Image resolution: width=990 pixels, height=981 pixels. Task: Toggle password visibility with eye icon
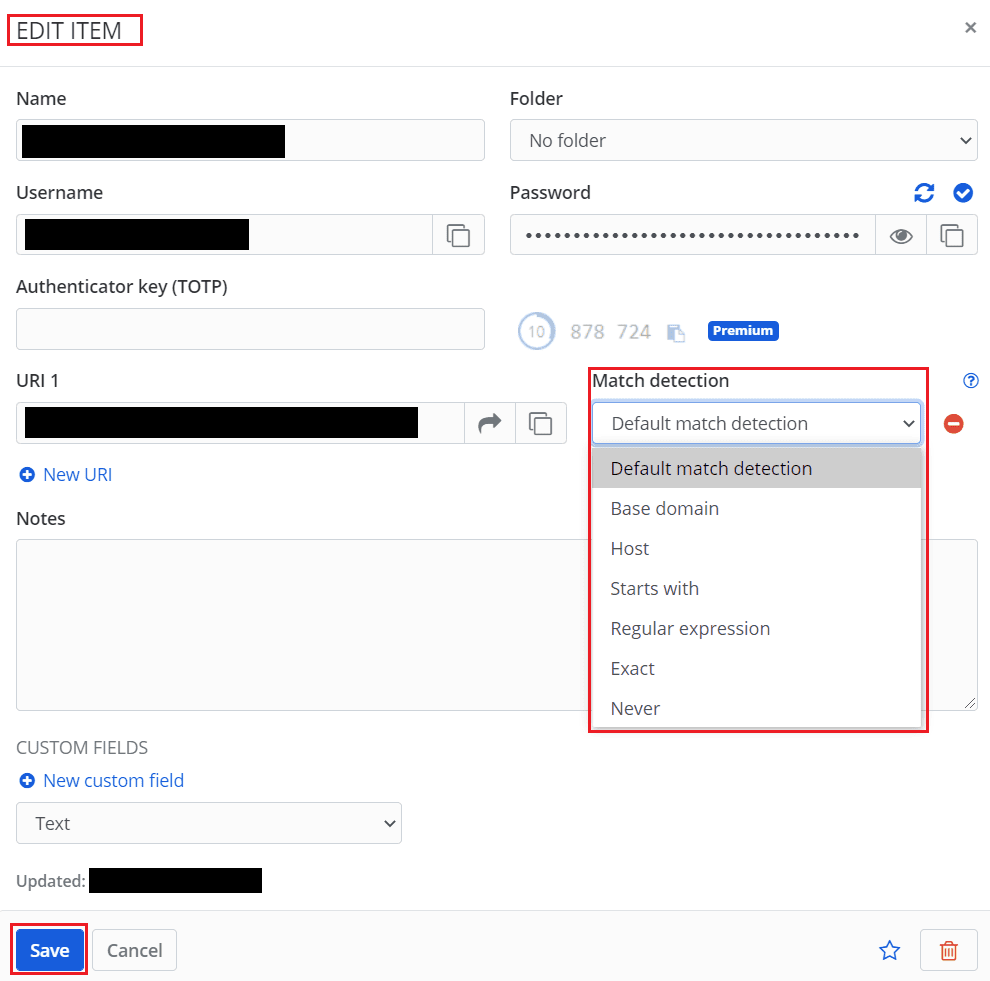[x=901, y=235]
